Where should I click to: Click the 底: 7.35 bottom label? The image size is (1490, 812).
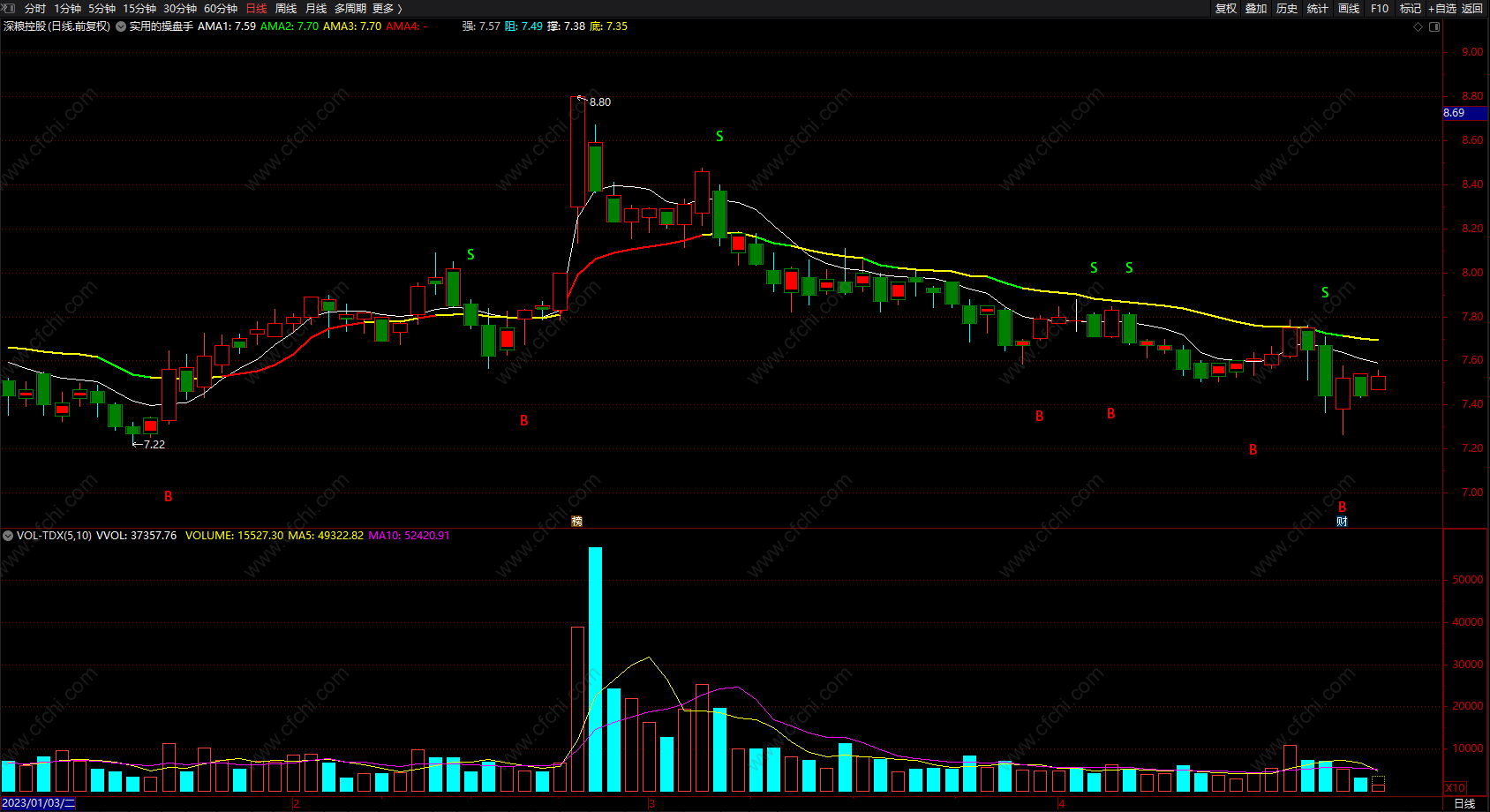click(608, 26)
